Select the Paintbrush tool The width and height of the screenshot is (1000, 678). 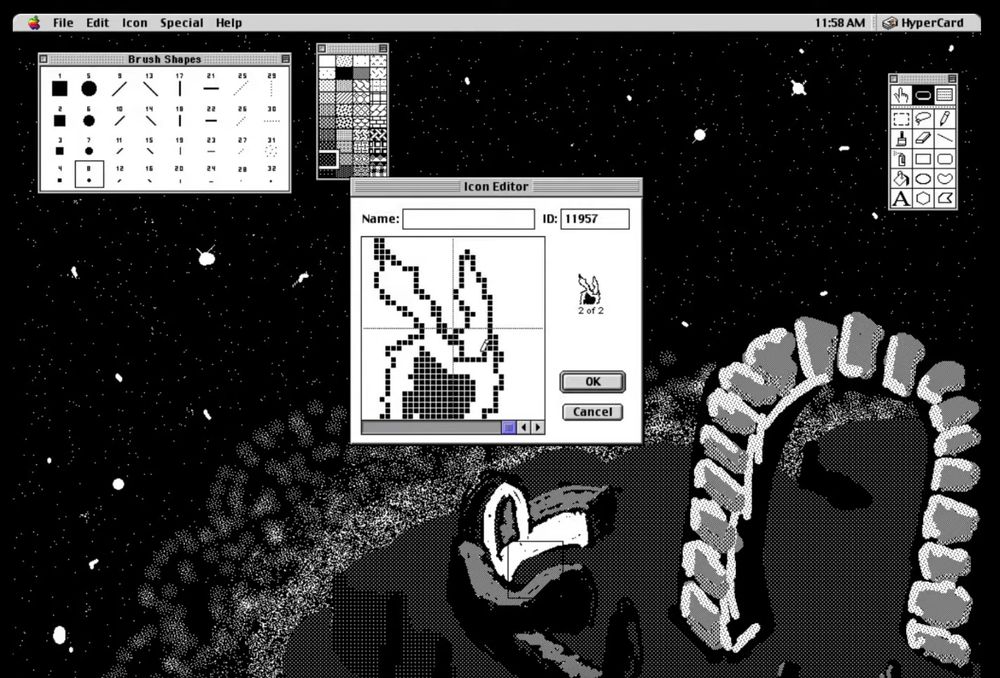click(901, 138)
